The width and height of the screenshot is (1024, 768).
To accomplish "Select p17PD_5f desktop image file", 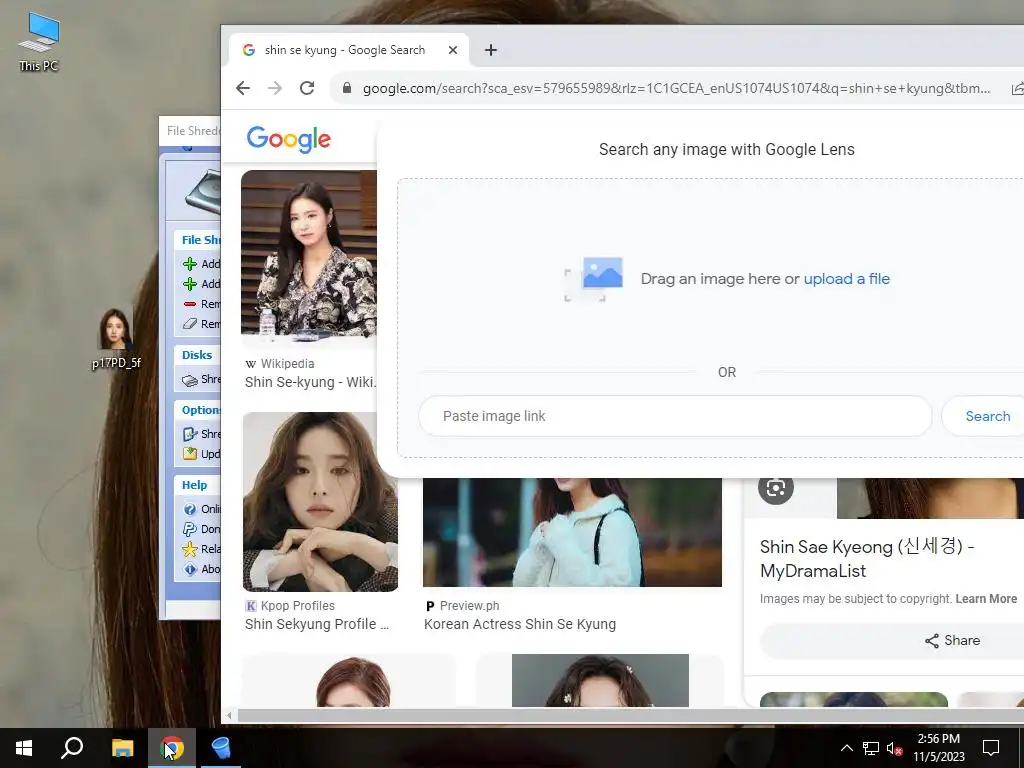I will point(116,340).
